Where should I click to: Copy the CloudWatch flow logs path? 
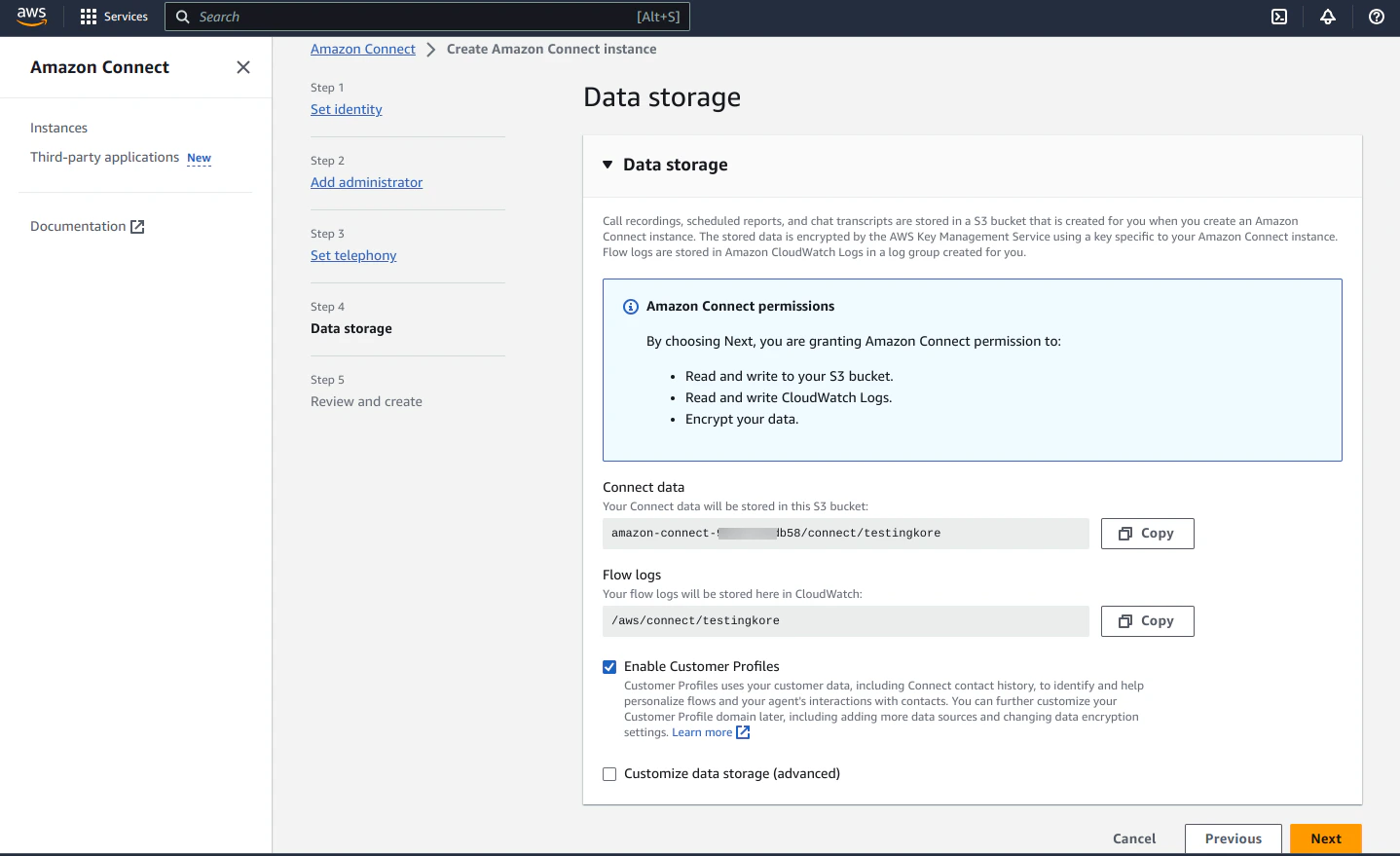pos(1147,620)
